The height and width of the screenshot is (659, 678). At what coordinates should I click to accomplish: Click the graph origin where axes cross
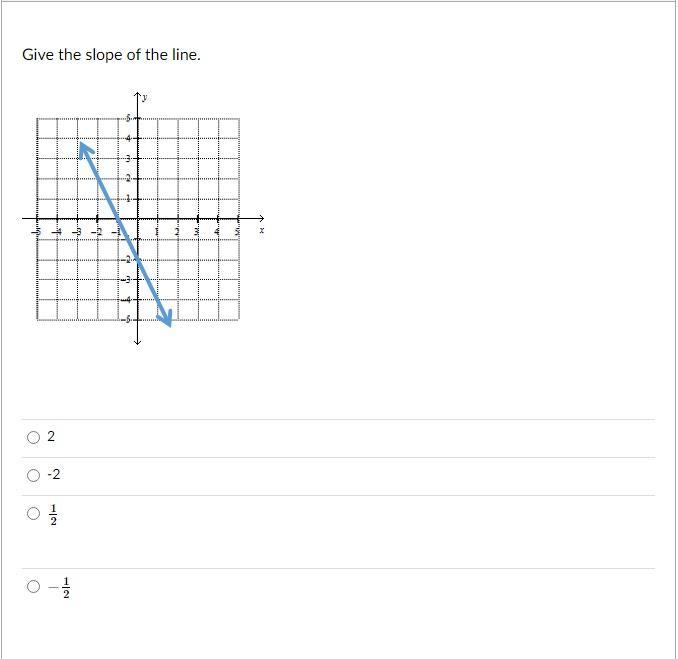coord(138,218)
